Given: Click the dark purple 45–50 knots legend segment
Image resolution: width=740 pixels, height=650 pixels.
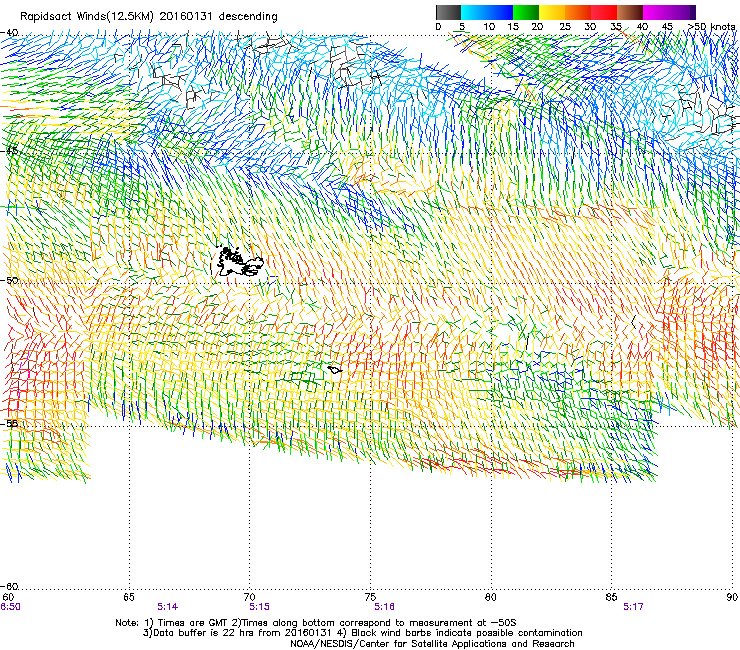Looking at the screenshot, I should click(x=682, y=12).
